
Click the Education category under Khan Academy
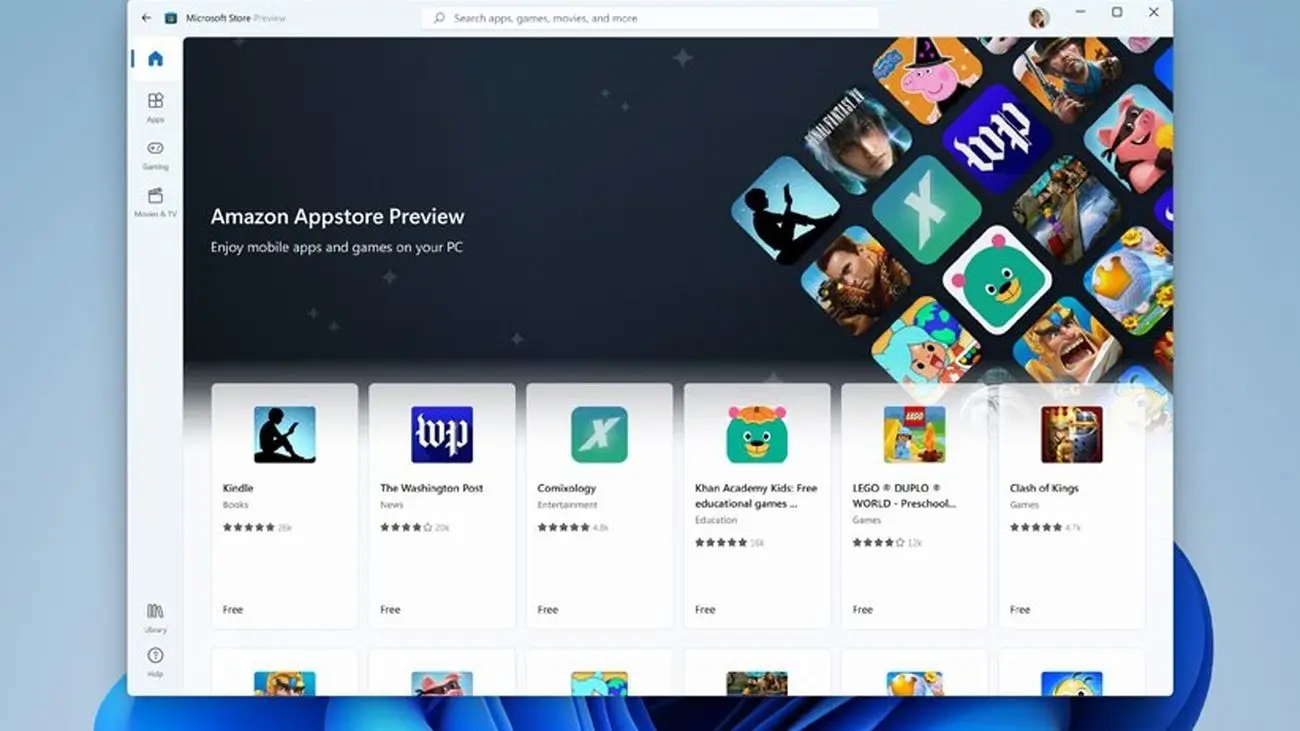(x=716, y=520)
